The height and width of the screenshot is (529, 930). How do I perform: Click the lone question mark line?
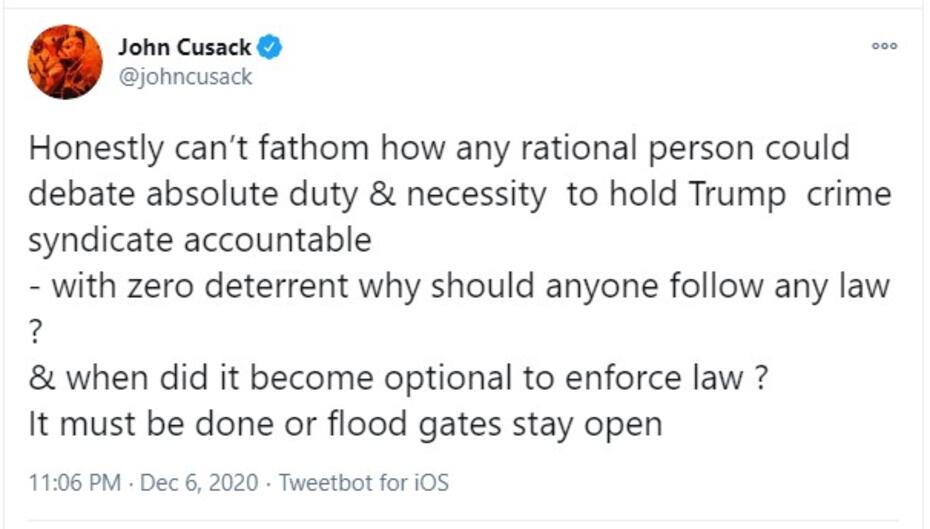(36, 332)
